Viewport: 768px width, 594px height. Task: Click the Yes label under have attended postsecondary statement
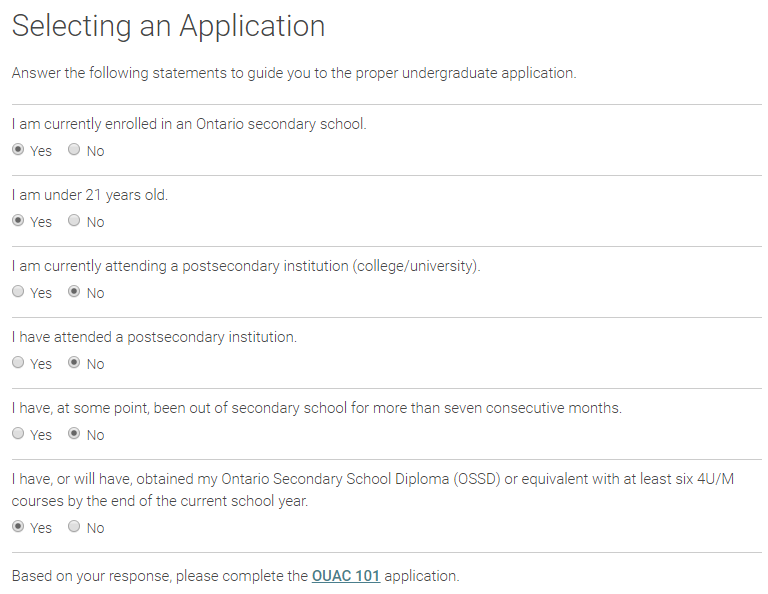click(41, 364)
